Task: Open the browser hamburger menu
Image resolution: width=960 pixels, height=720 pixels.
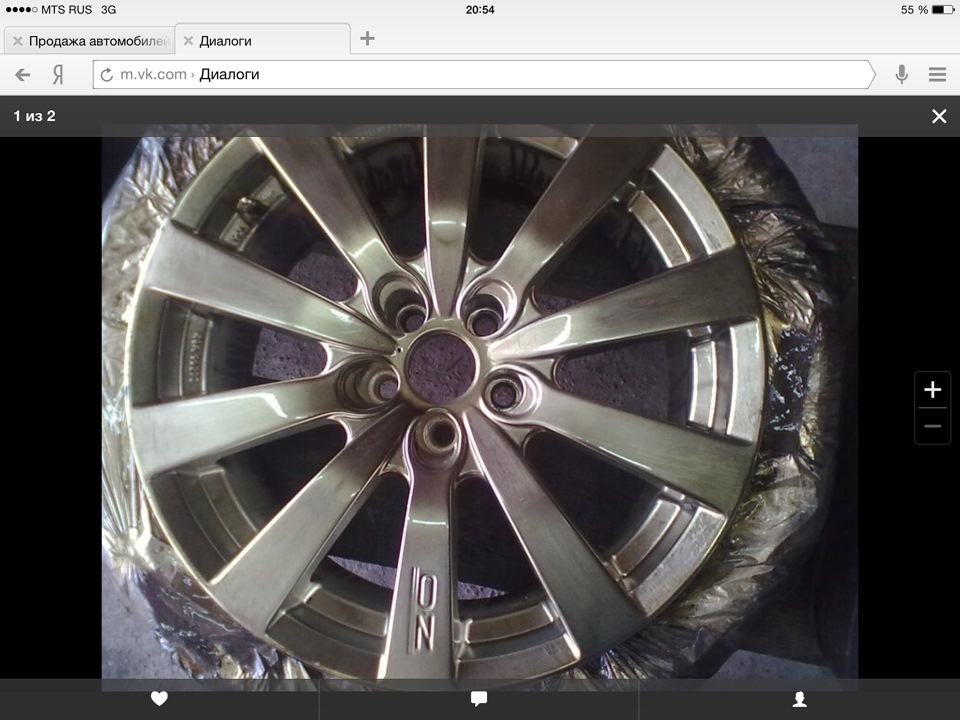Action: 937,74
